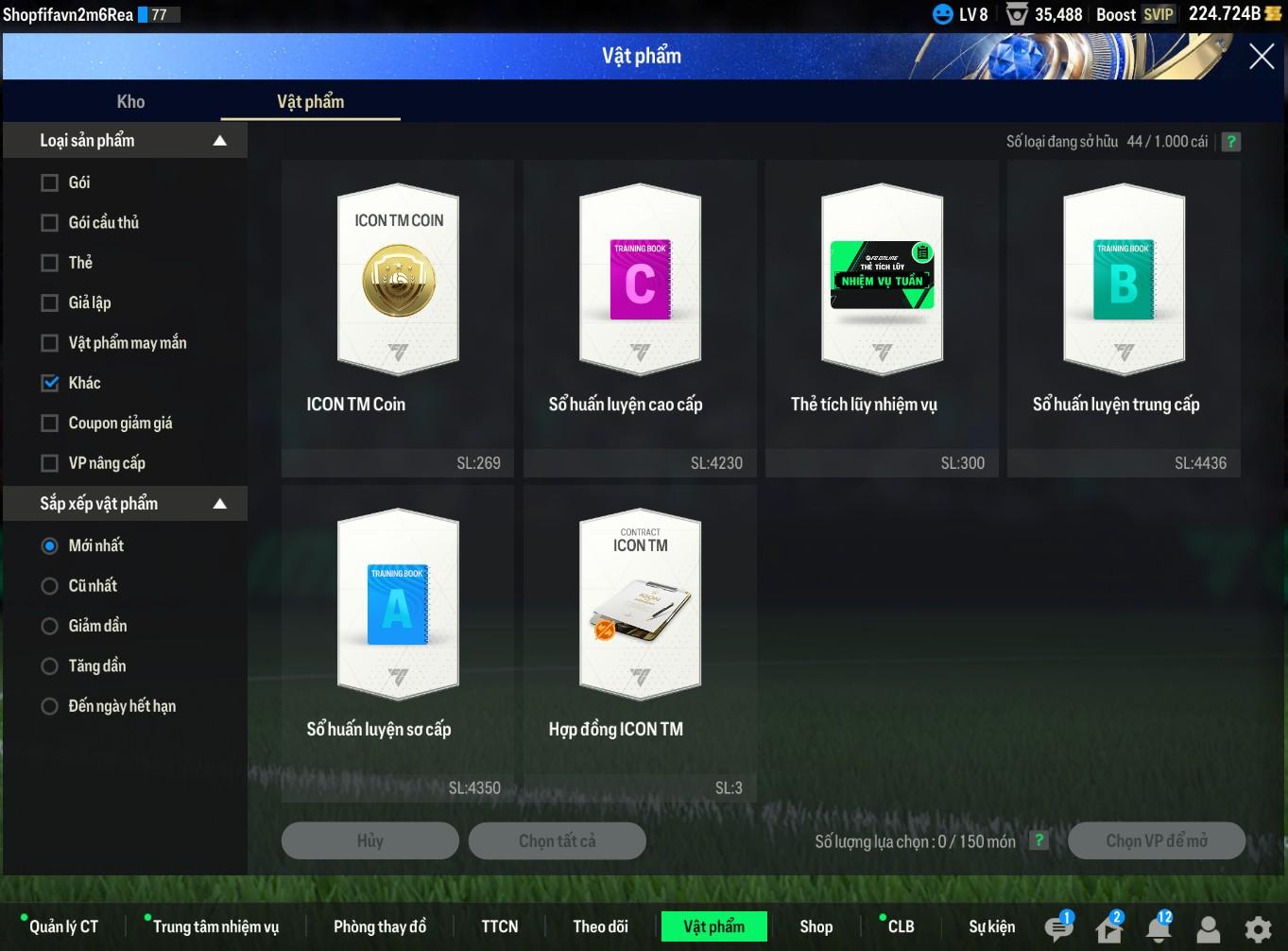This screenshot has width=1288, height=951.
Task: Open the user profile icon in bottom bar
Action: 1208,929
